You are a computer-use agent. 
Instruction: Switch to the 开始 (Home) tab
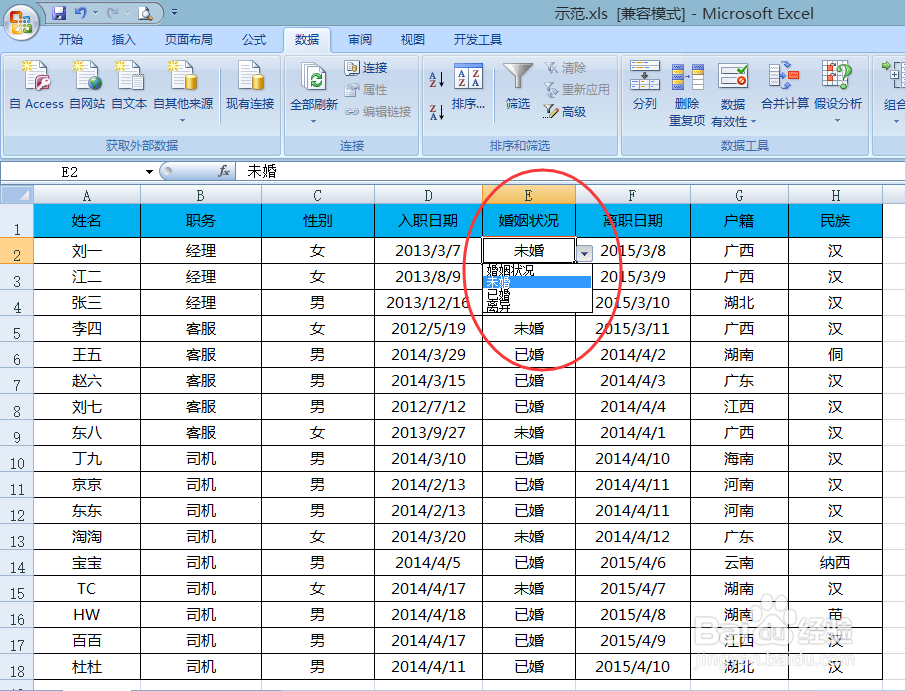click(70, 39)
